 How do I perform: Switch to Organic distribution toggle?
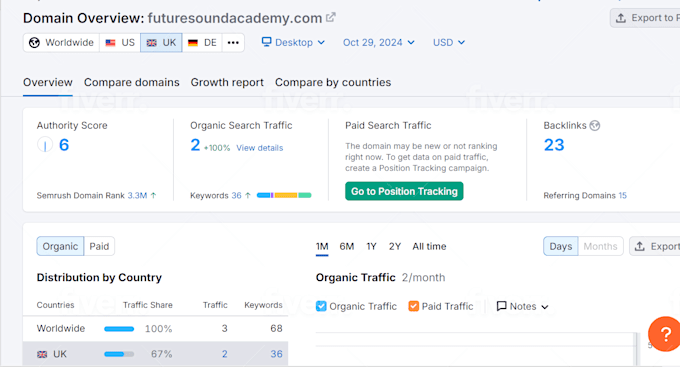(x=60, y=246)
